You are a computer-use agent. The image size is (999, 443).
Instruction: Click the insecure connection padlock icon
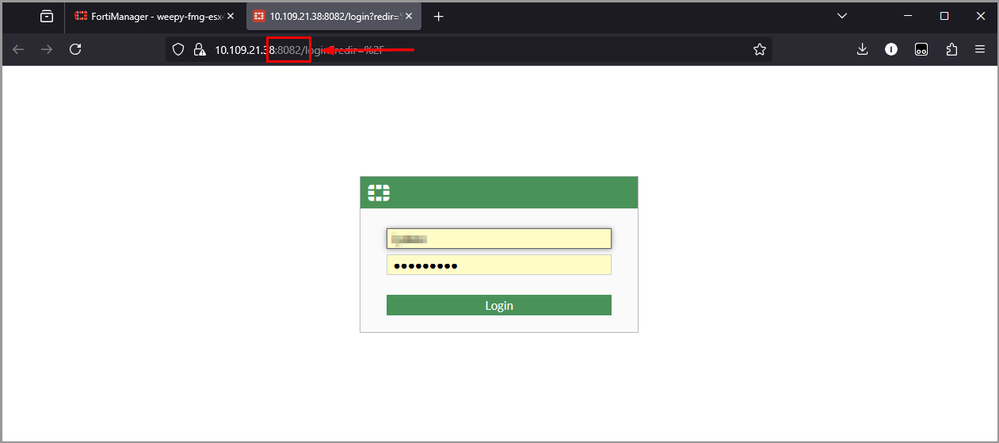click(199, 49)
